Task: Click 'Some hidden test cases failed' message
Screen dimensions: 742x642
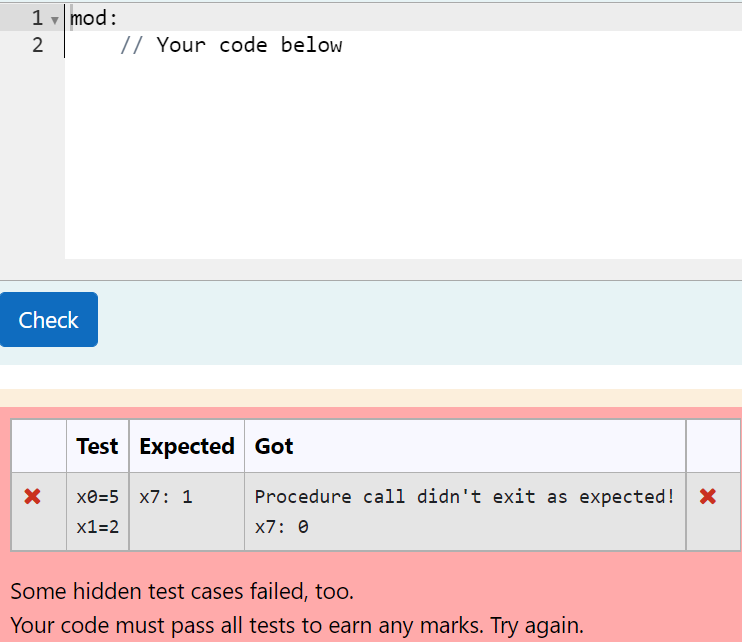Action: [182, 591]
